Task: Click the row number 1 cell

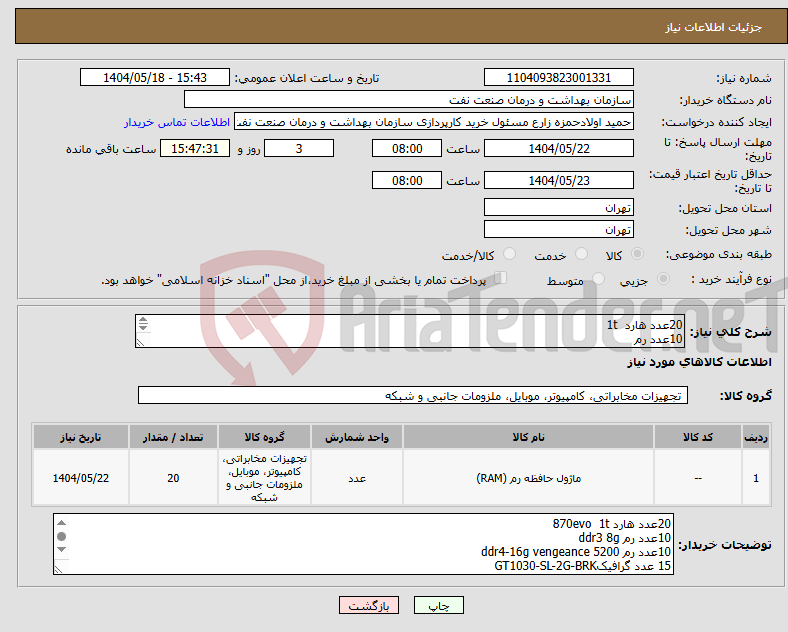Action: [756, 478]
